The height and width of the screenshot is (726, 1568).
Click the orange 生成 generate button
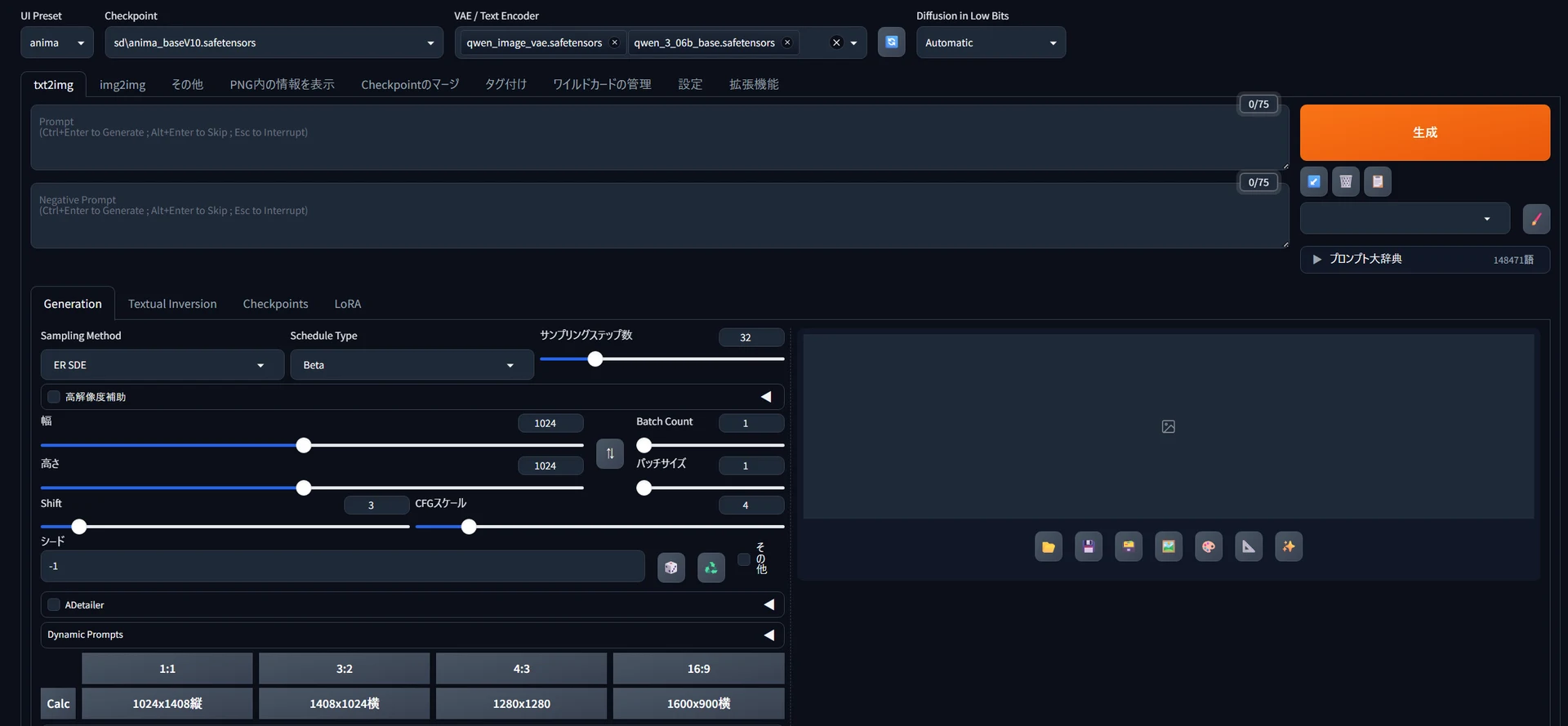[x=1425, y=132]
